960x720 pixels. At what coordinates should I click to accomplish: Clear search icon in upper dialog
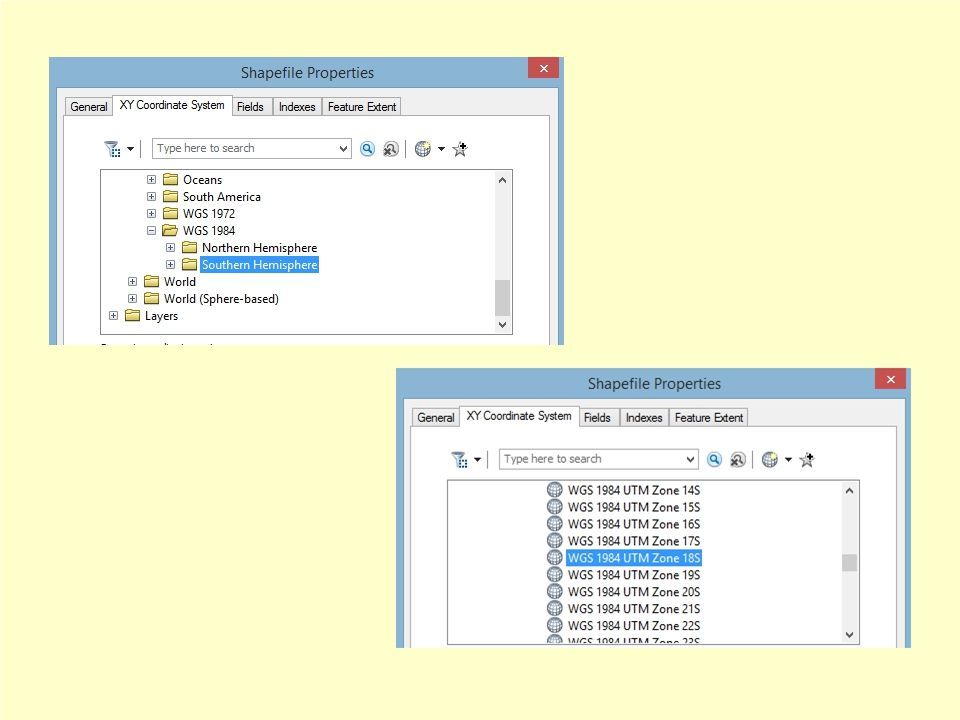coord(391,149)
